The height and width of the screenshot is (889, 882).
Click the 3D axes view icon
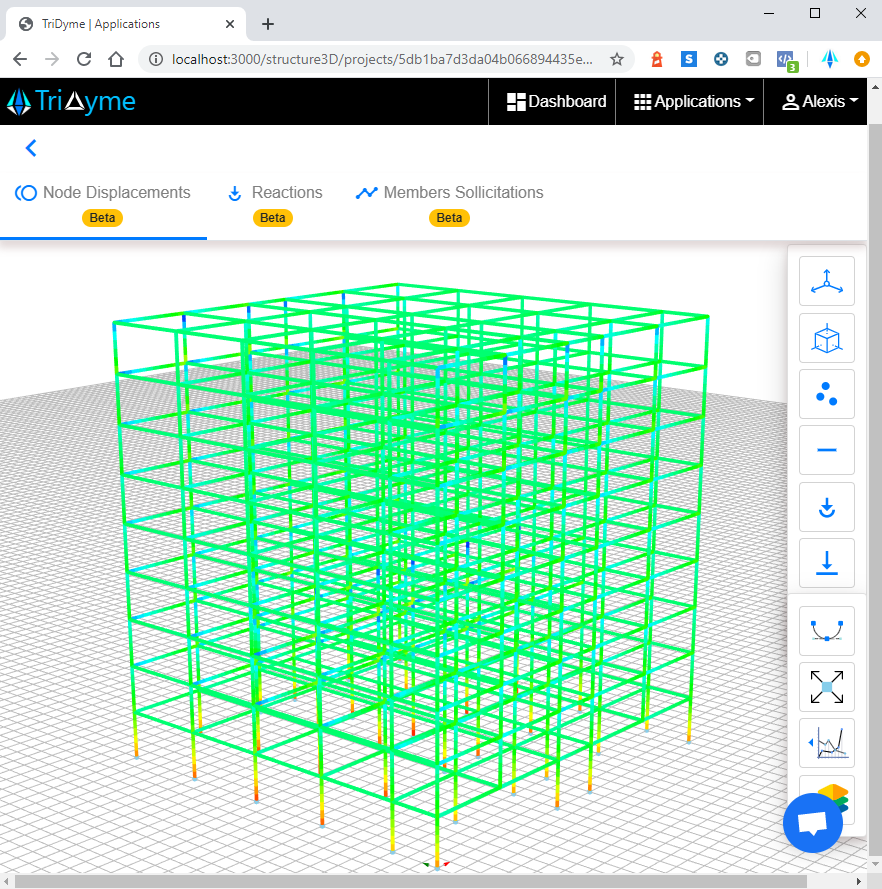(x=826, y=281)
